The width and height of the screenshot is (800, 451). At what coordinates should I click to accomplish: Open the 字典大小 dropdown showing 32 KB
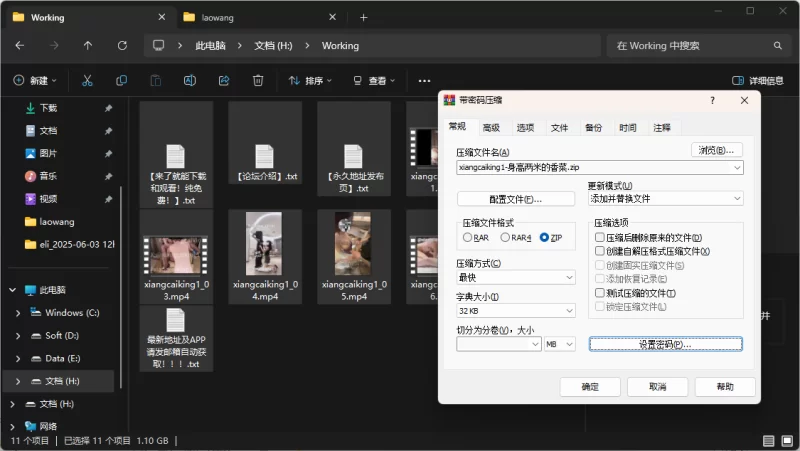click(516, 311)
